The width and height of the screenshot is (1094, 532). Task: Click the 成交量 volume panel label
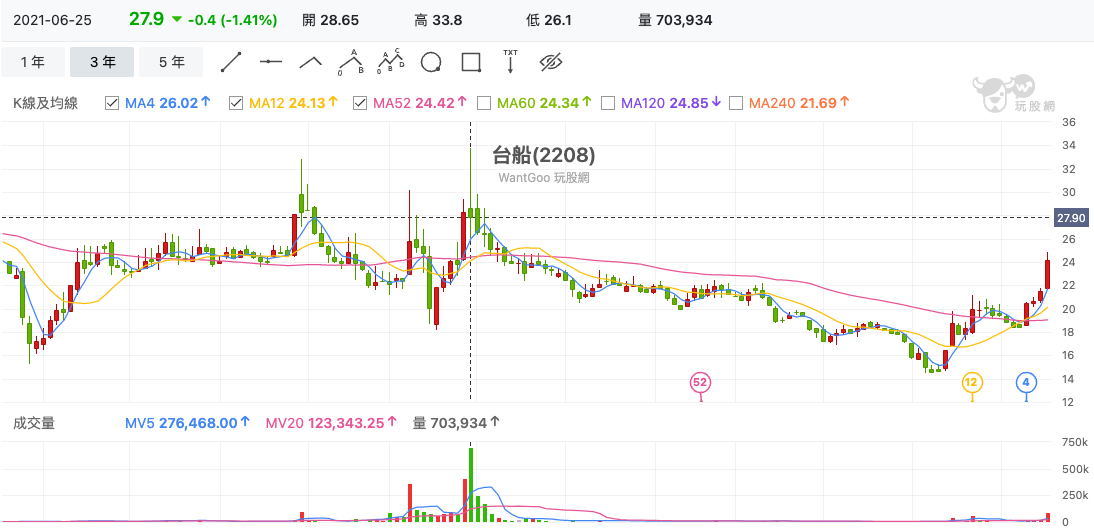pos(34,422)
